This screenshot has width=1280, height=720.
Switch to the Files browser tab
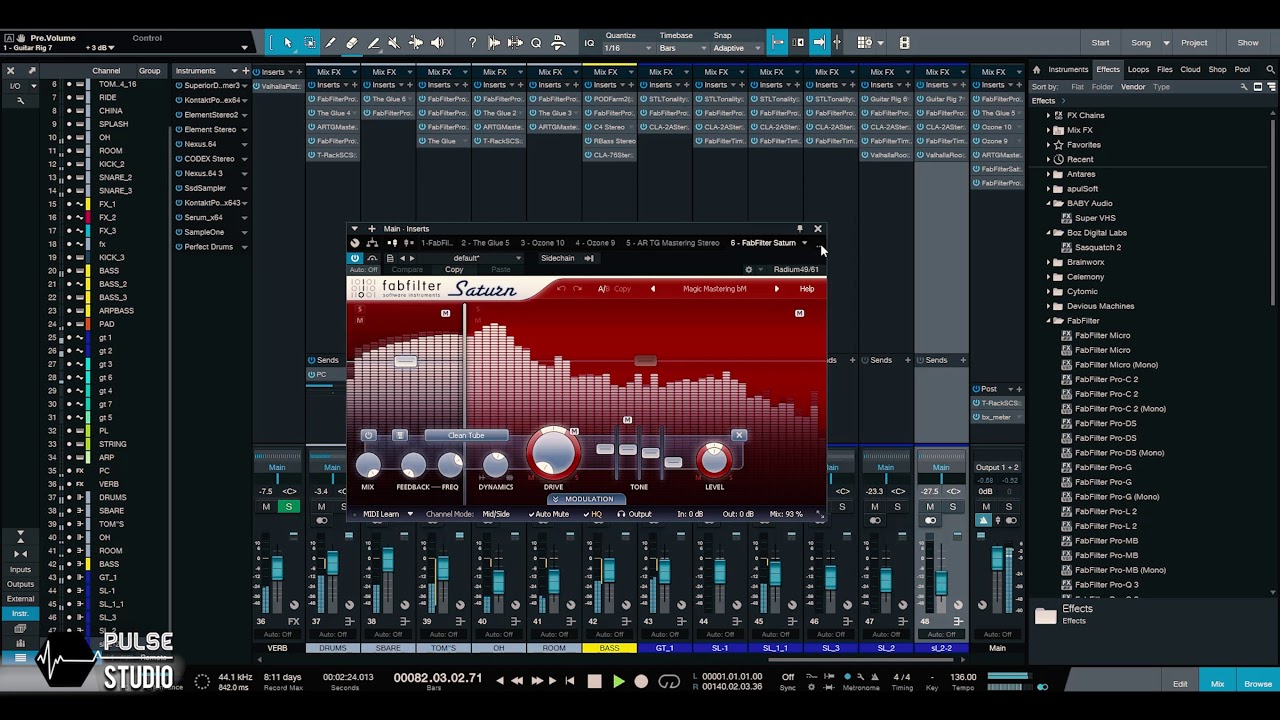click(1165, 70)
